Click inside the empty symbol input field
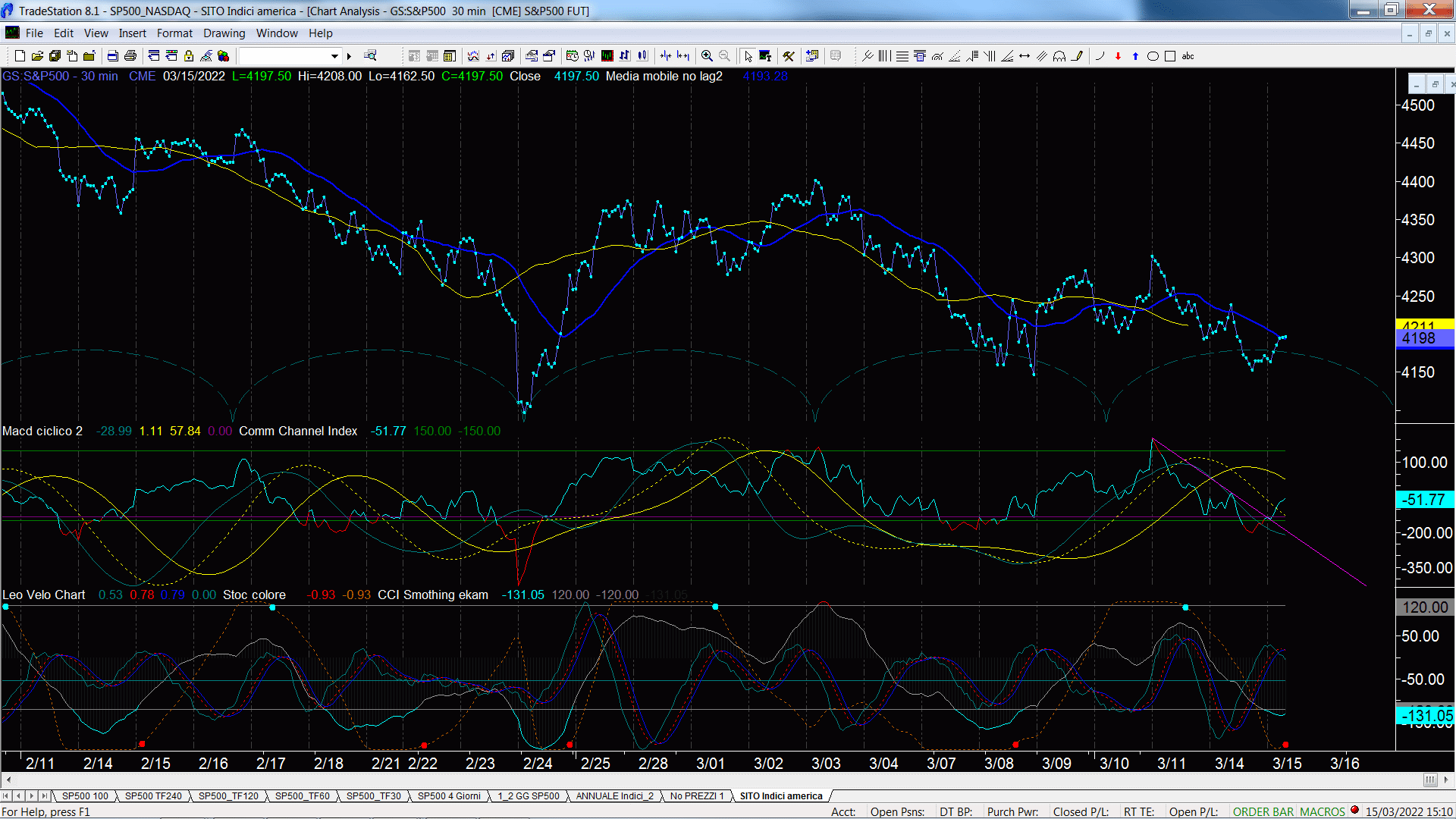Image resolution: width=1456 pixels, height=819 pixels. point(283,56)
